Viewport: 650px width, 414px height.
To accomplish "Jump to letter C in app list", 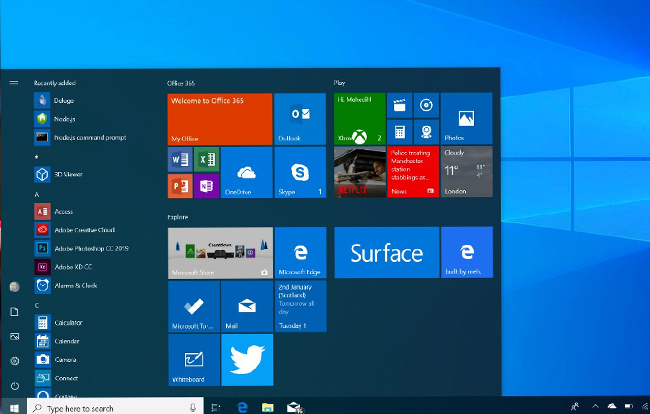I will pyautogui.click(x=36, y=305).
